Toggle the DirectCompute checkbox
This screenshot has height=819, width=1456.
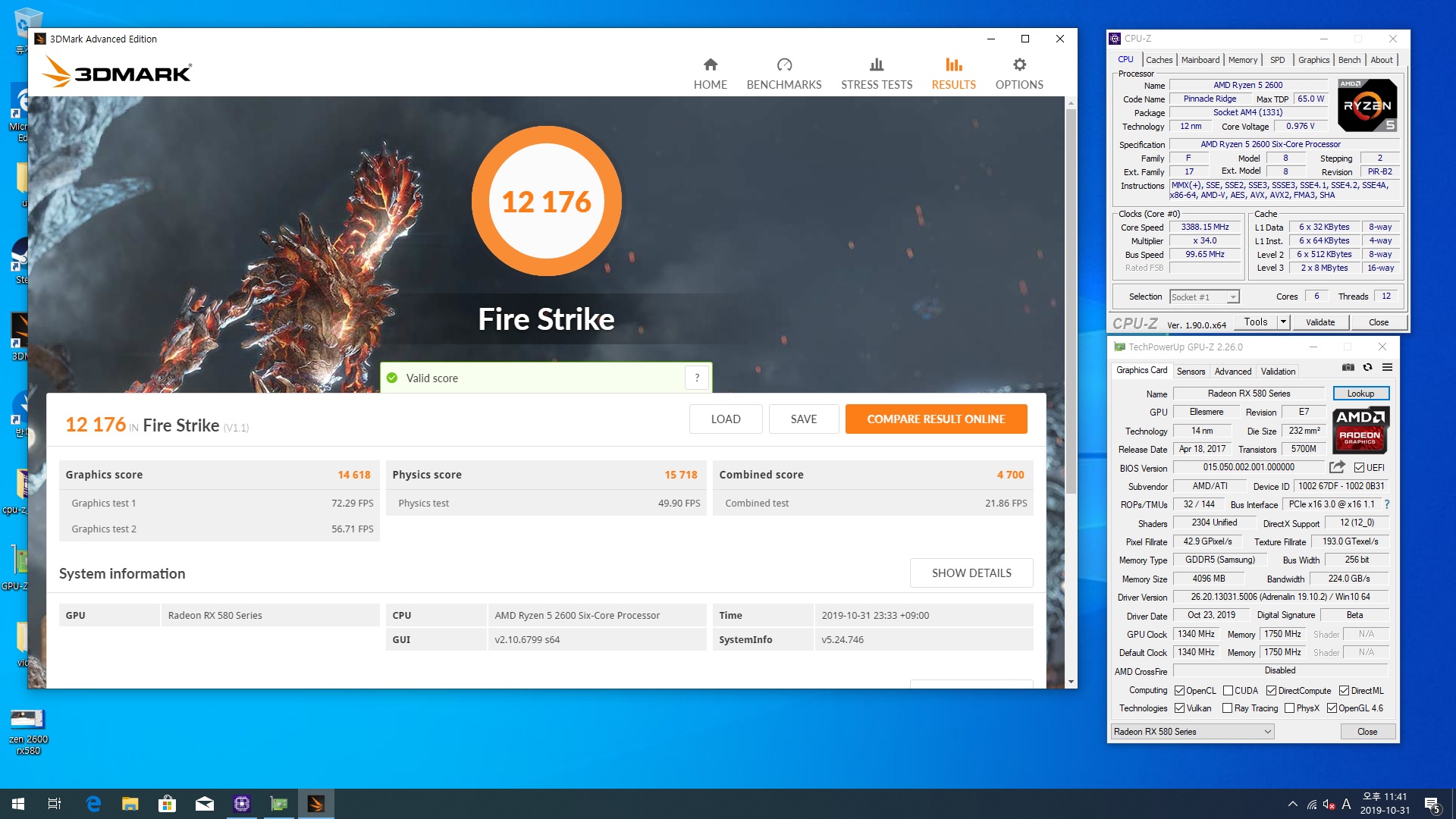[x=1271, y=691]
